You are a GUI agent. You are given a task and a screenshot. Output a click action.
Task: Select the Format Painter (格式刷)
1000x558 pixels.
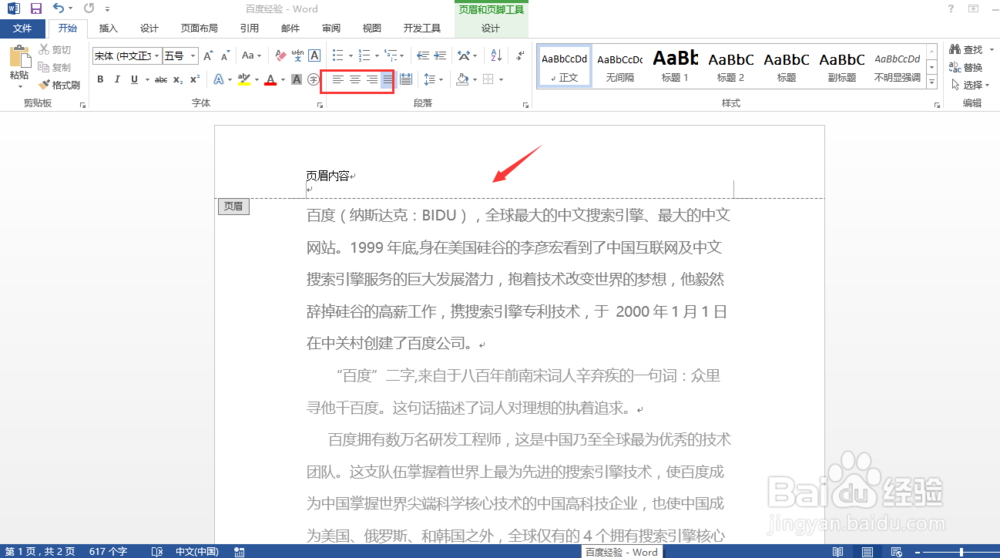click(59, 85)
